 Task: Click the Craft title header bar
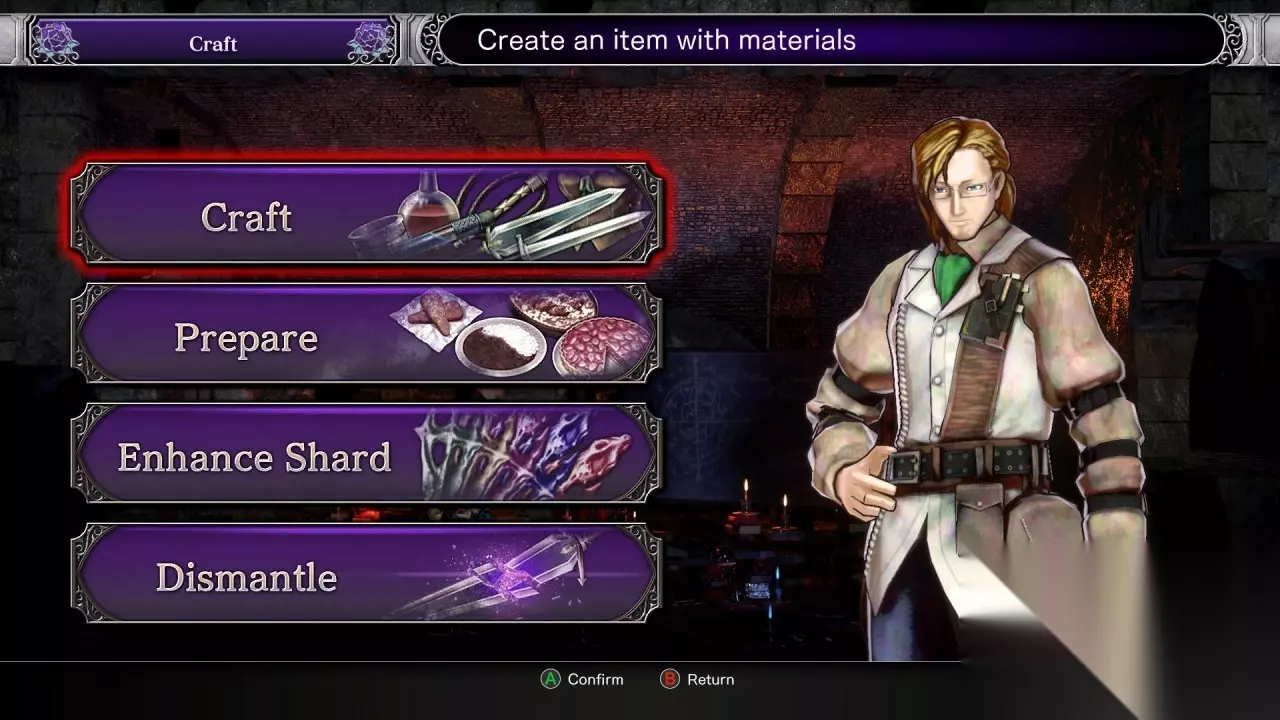(x=213, y=41)
